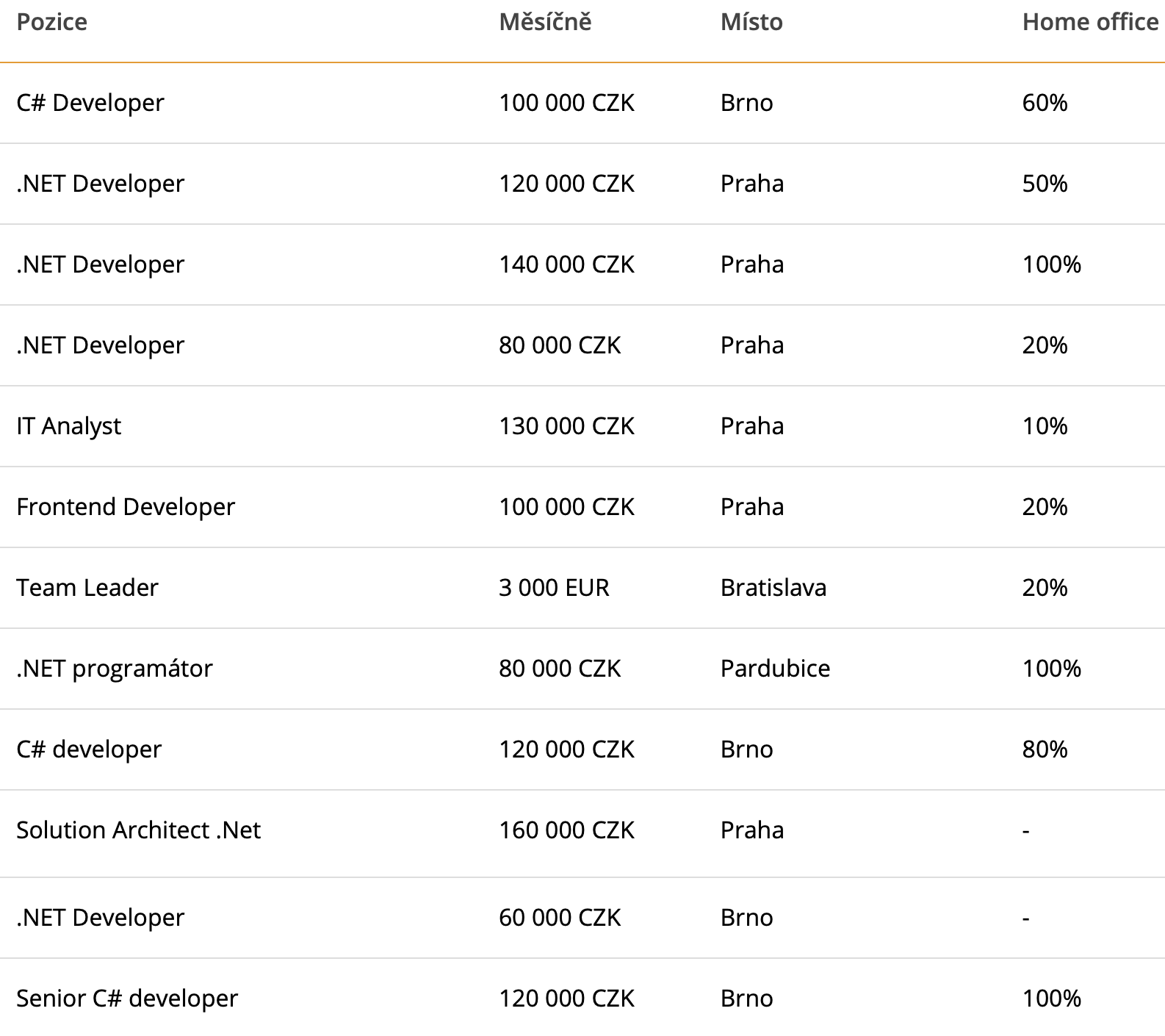Select the .NET Developer position in the 80 000 CZK Praha row

tap(100, 345)
